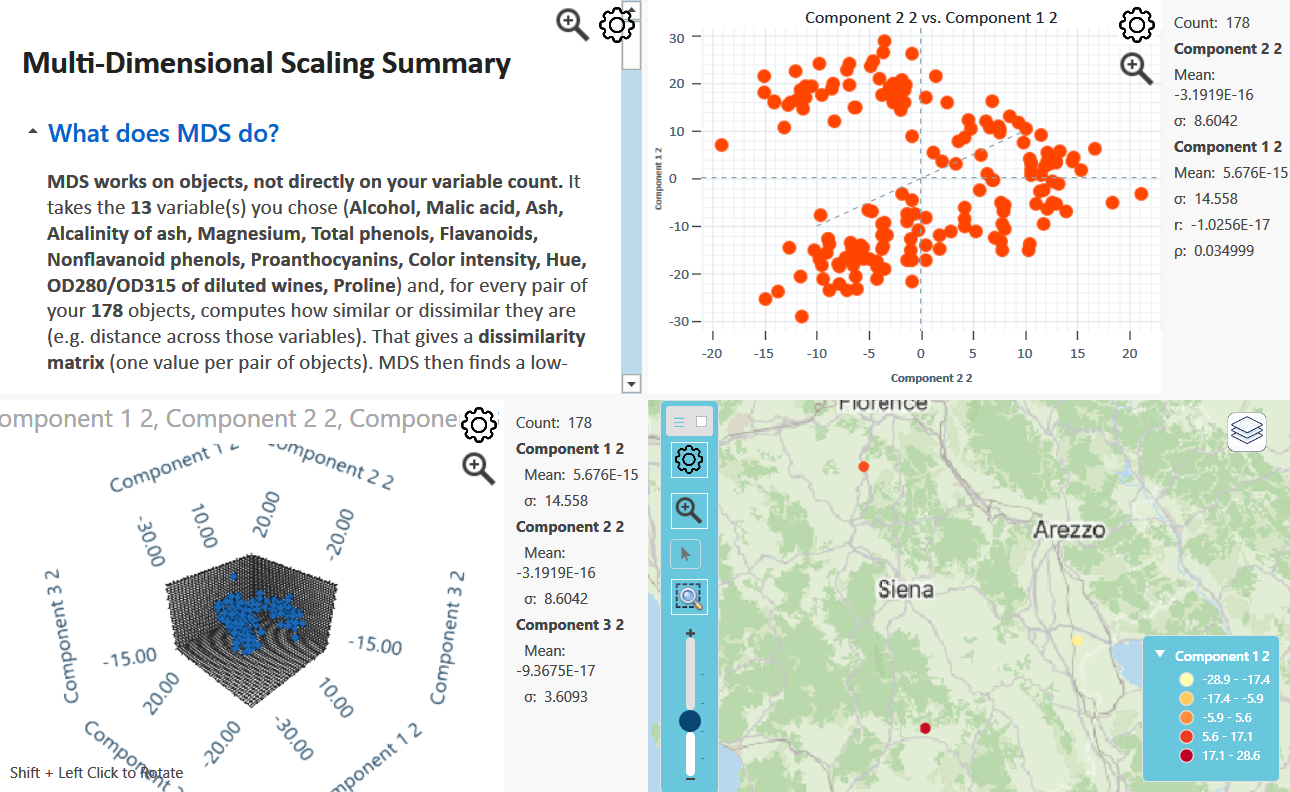Open scatter plot settings gear

pos(1136,24)
